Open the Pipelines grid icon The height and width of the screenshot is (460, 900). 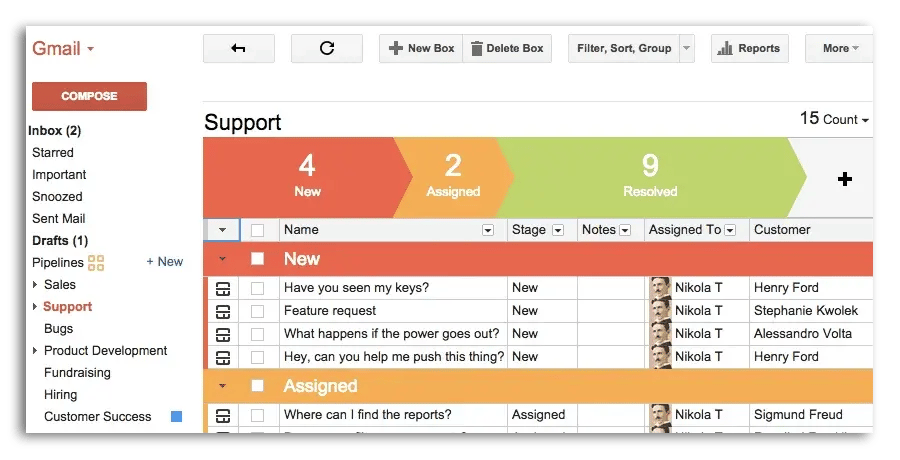click(x=96, y=263)
